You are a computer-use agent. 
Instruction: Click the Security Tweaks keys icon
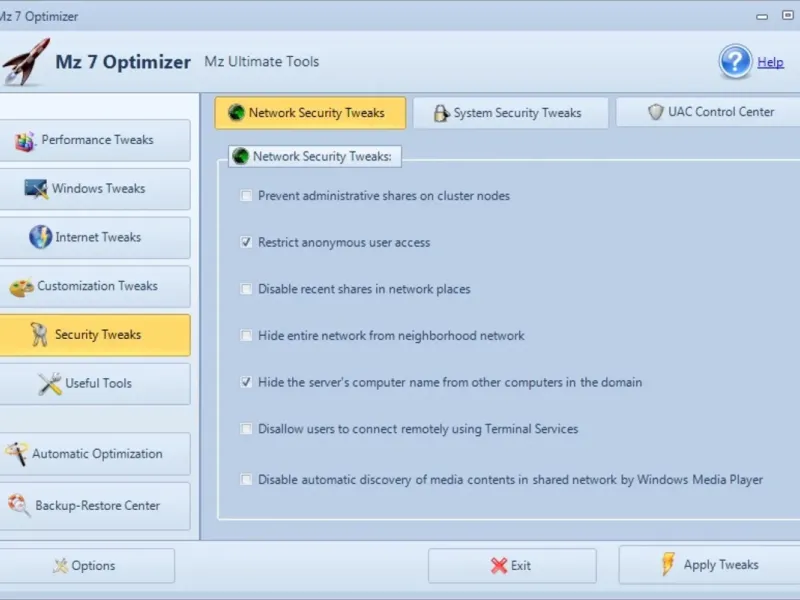click(39, 335)
